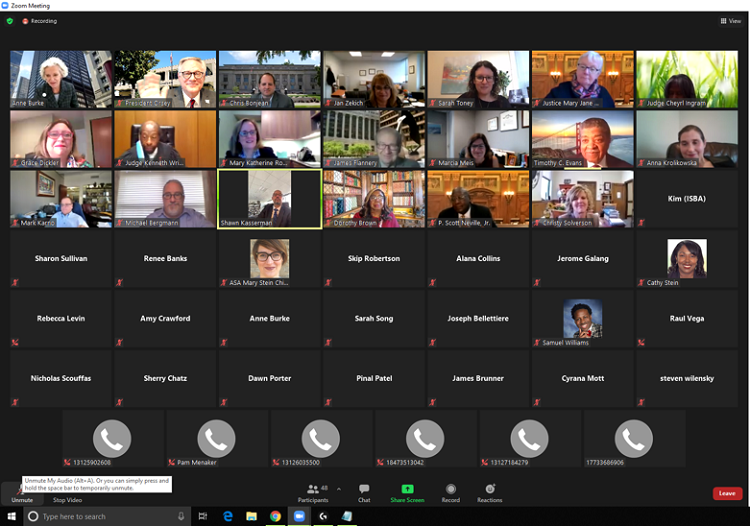Start sharing with Share Screen
750x526 pixels.
(x=407, y=492)
